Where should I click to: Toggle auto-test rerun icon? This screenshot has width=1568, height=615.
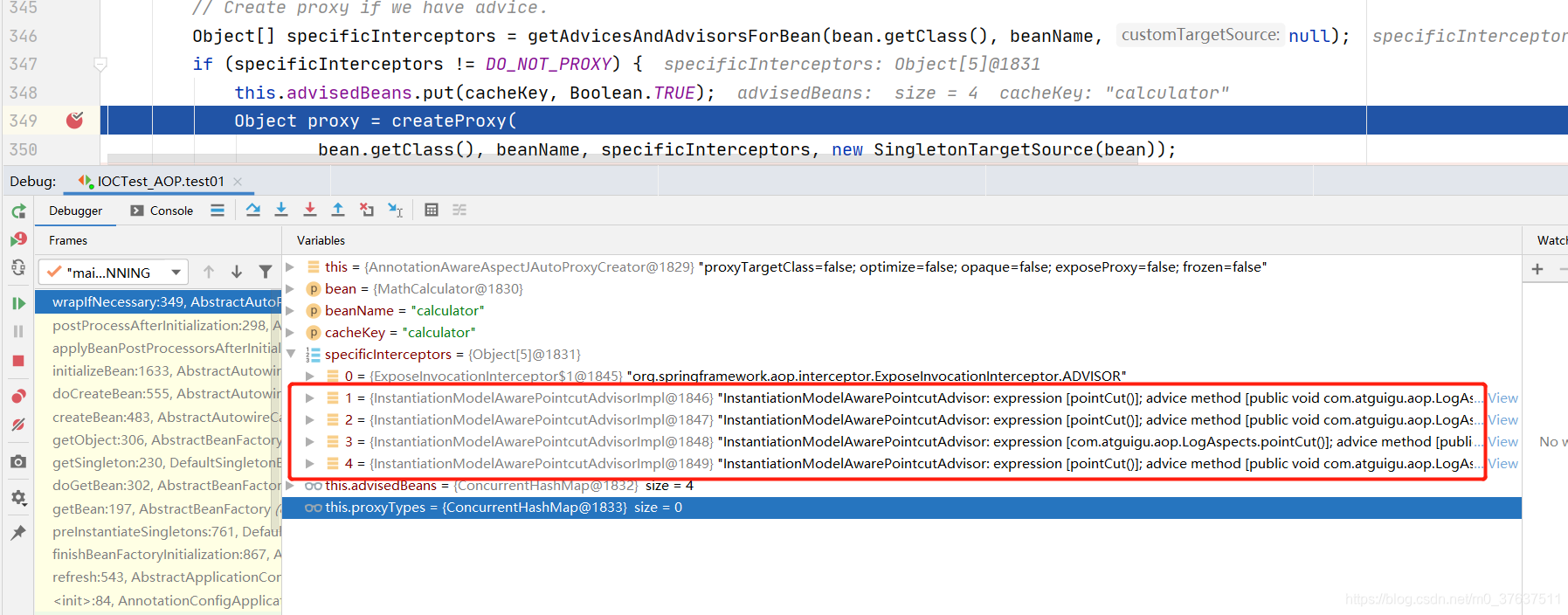tap(18, 267)
